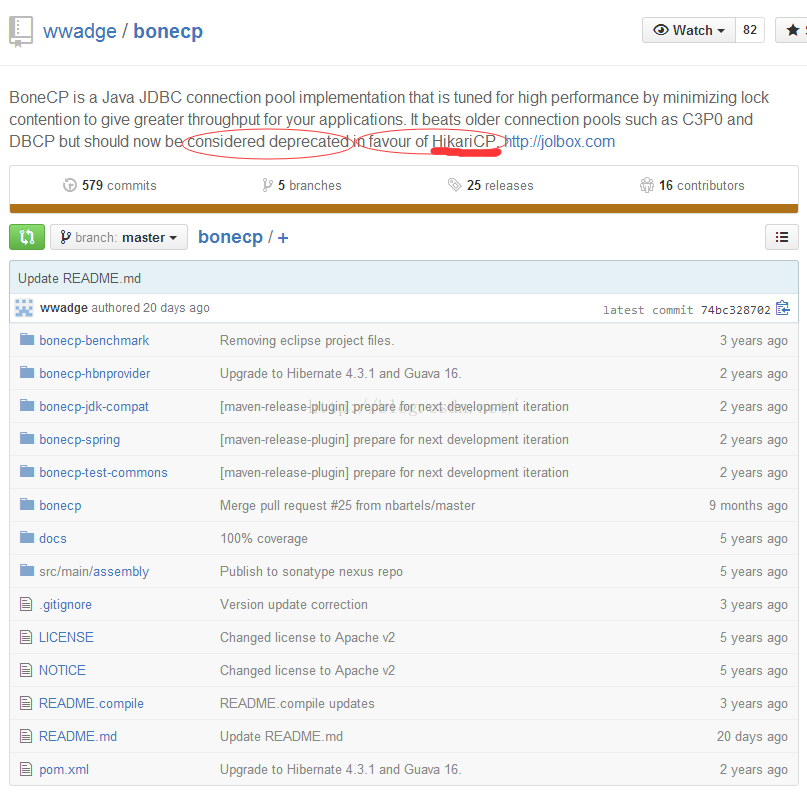Copy the commit SHA via clipboard icon

(783, 308)
